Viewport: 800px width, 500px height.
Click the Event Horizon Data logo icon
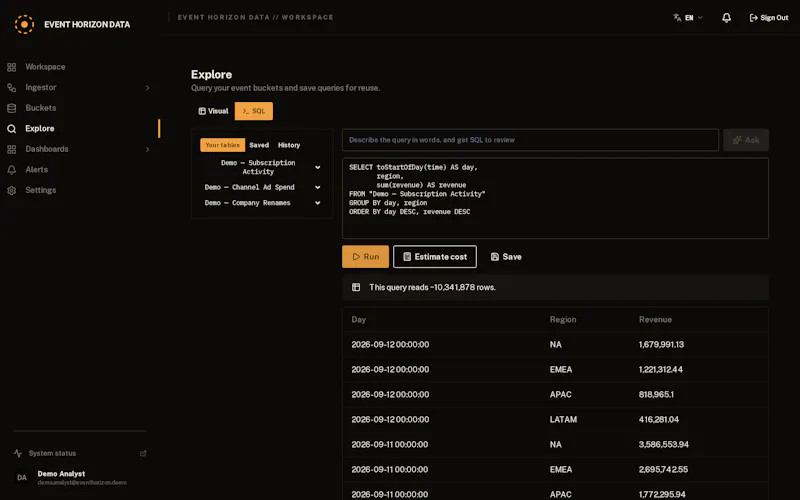(24, 24)
